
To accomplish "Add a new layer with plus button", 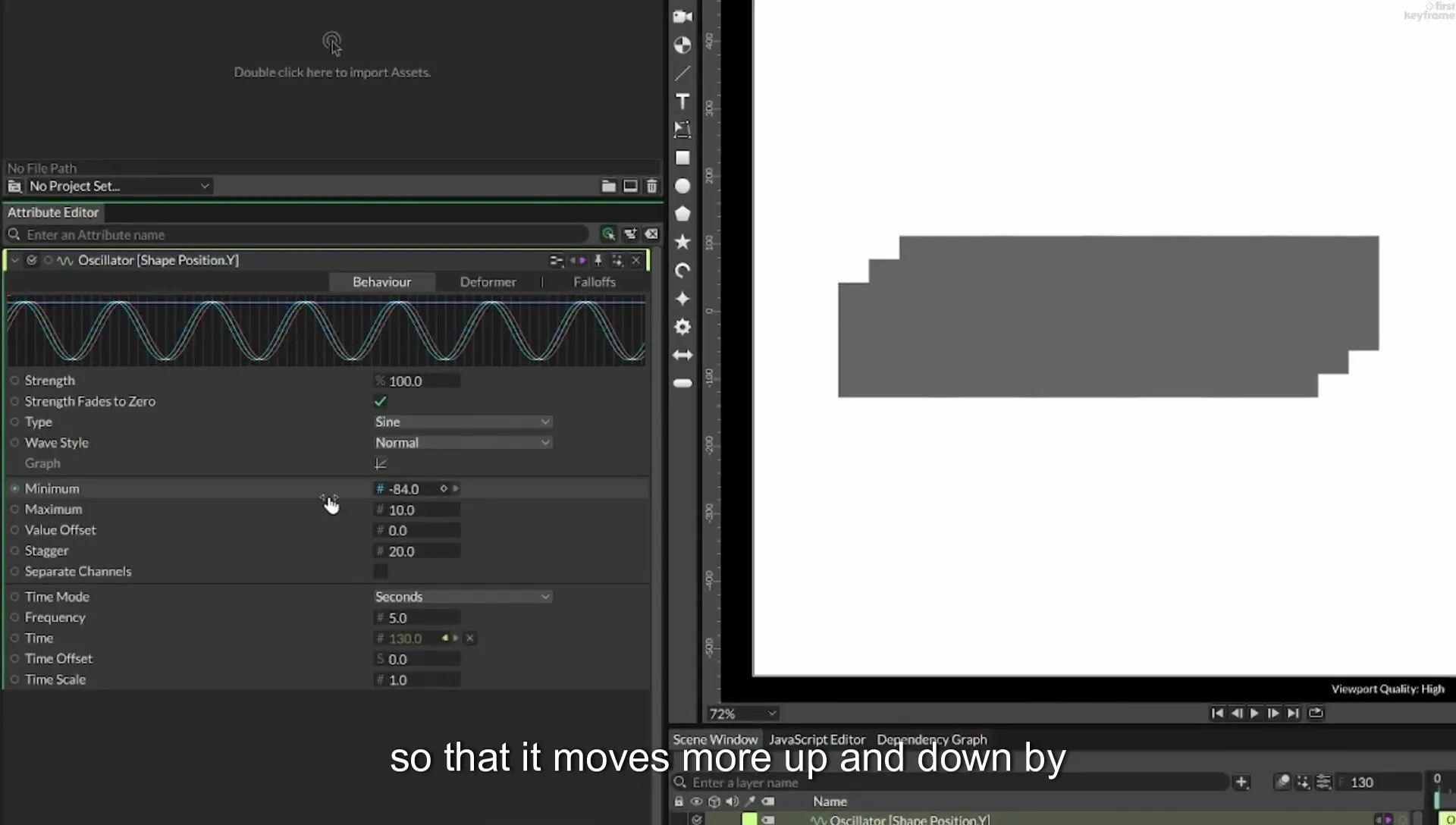I will pos(1241,782).
